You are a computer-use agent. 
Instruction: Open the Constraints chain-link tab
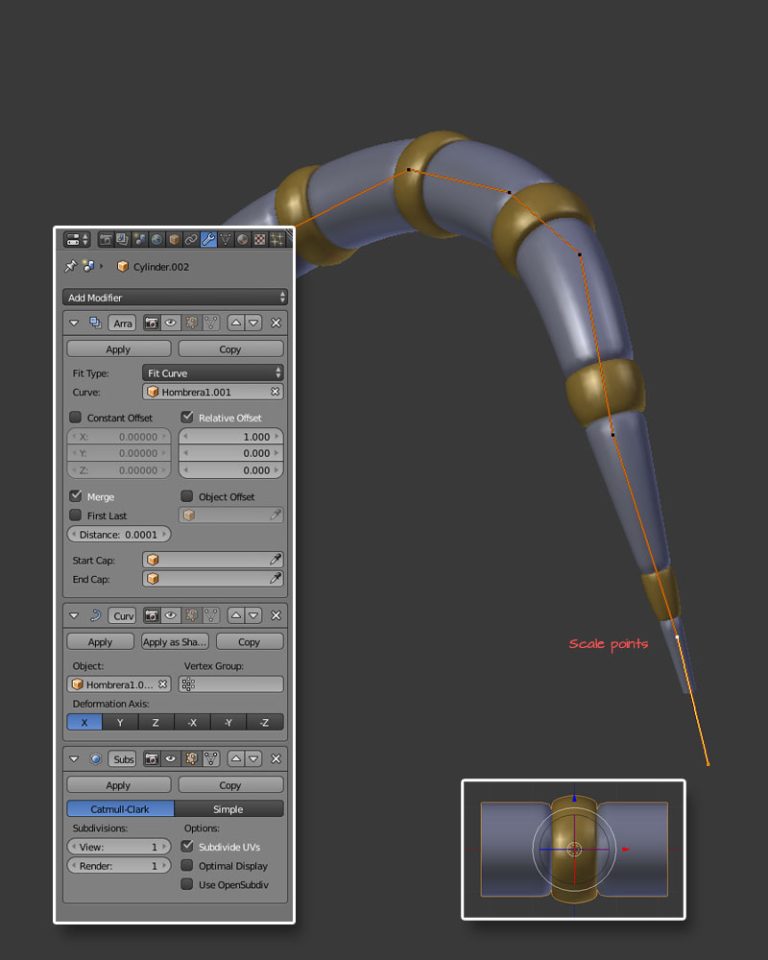(191, 240)
